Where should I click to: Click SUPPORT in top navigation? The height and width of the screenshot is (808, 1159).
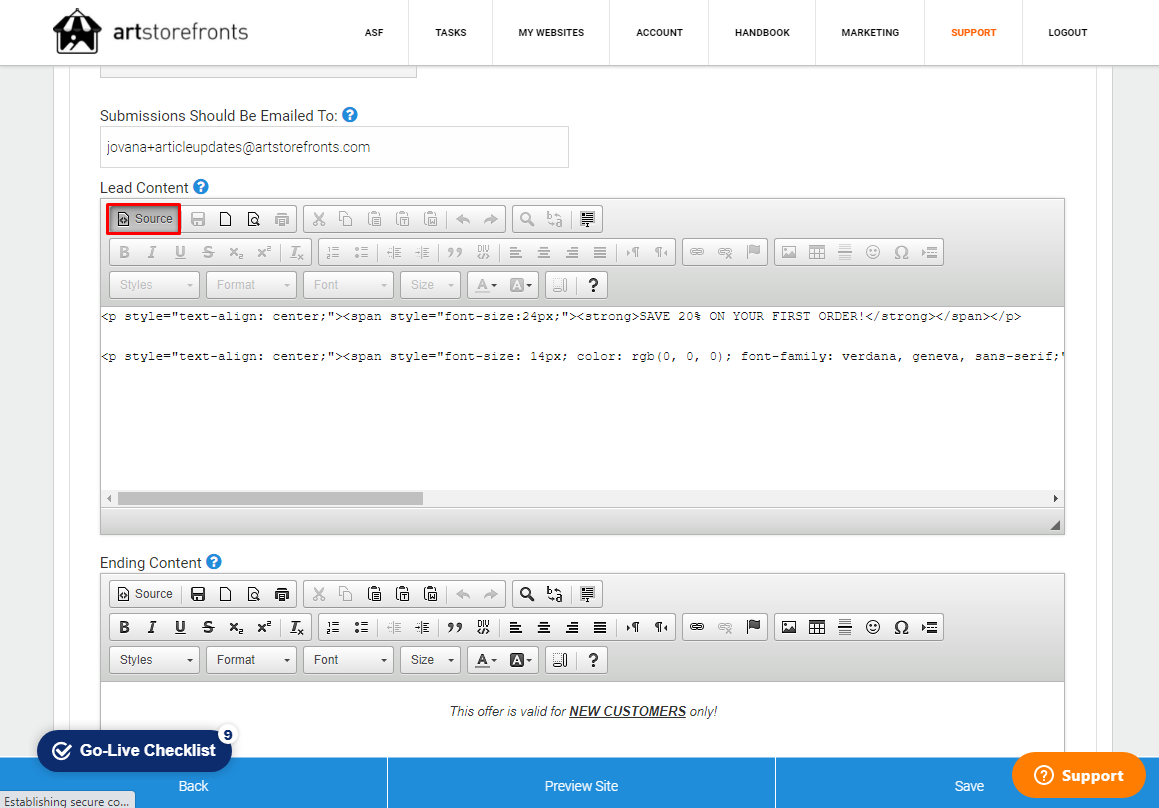[x=973, y=33]
